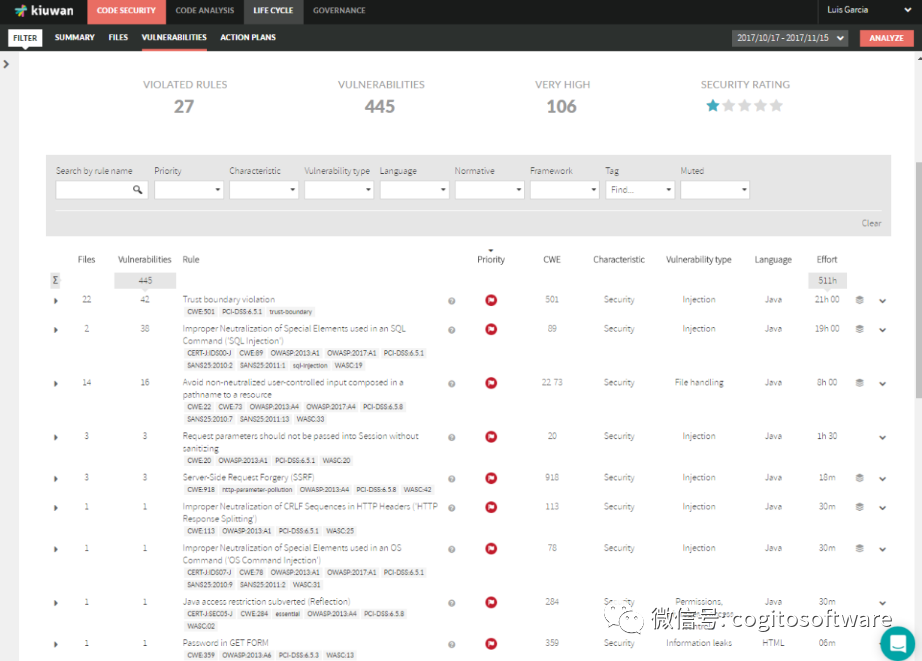Open the Vulnerabilities sub-tab

(174, 38)
